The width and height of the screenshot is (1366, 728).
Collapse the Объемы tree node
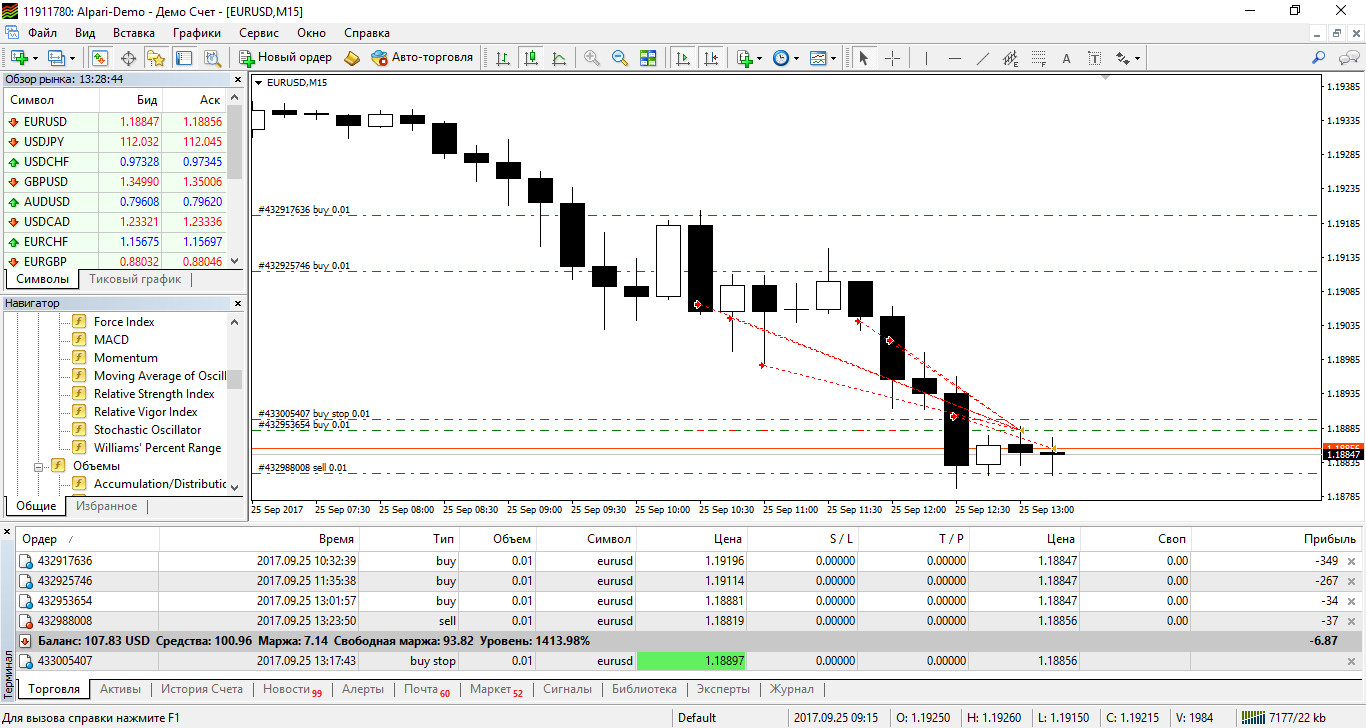pyautogui.click(x=39, y=466)
